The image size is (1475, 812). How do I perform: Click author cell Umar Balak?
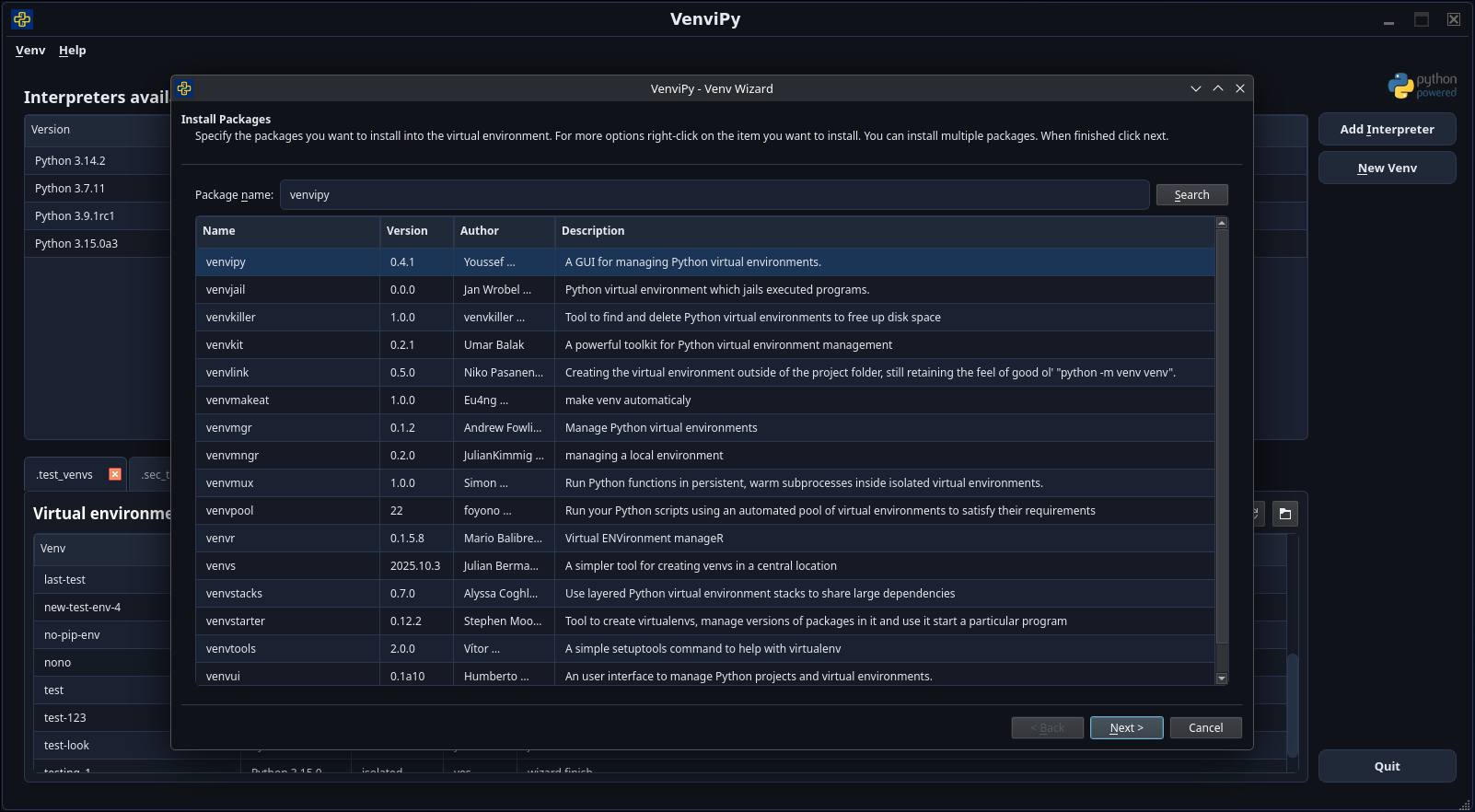(x=504, y=345)
